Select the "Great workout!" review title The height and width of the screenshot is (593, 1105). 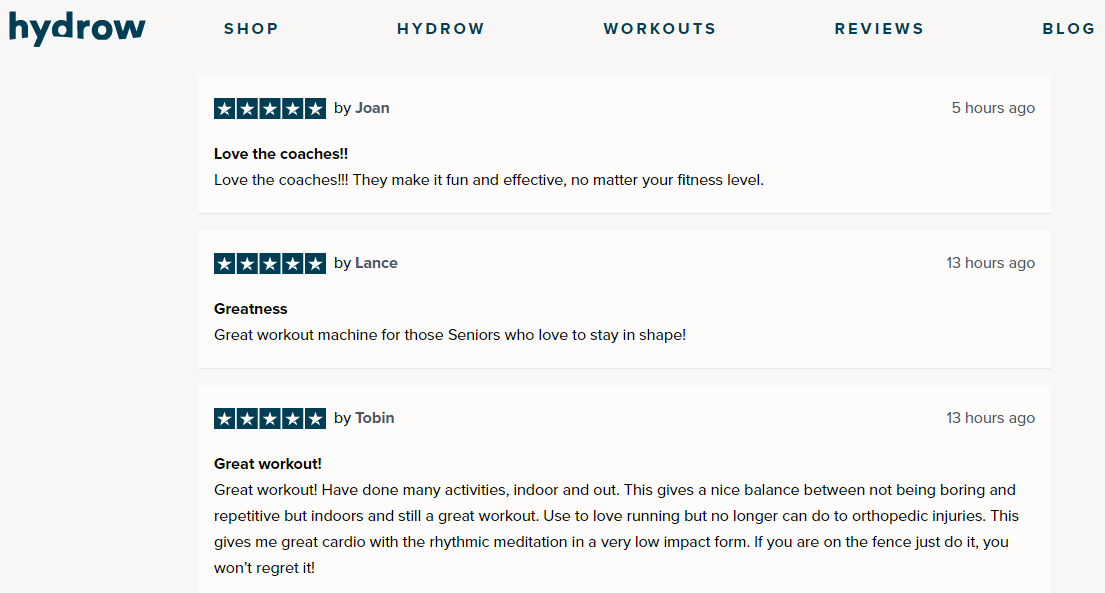click(268, 464)
